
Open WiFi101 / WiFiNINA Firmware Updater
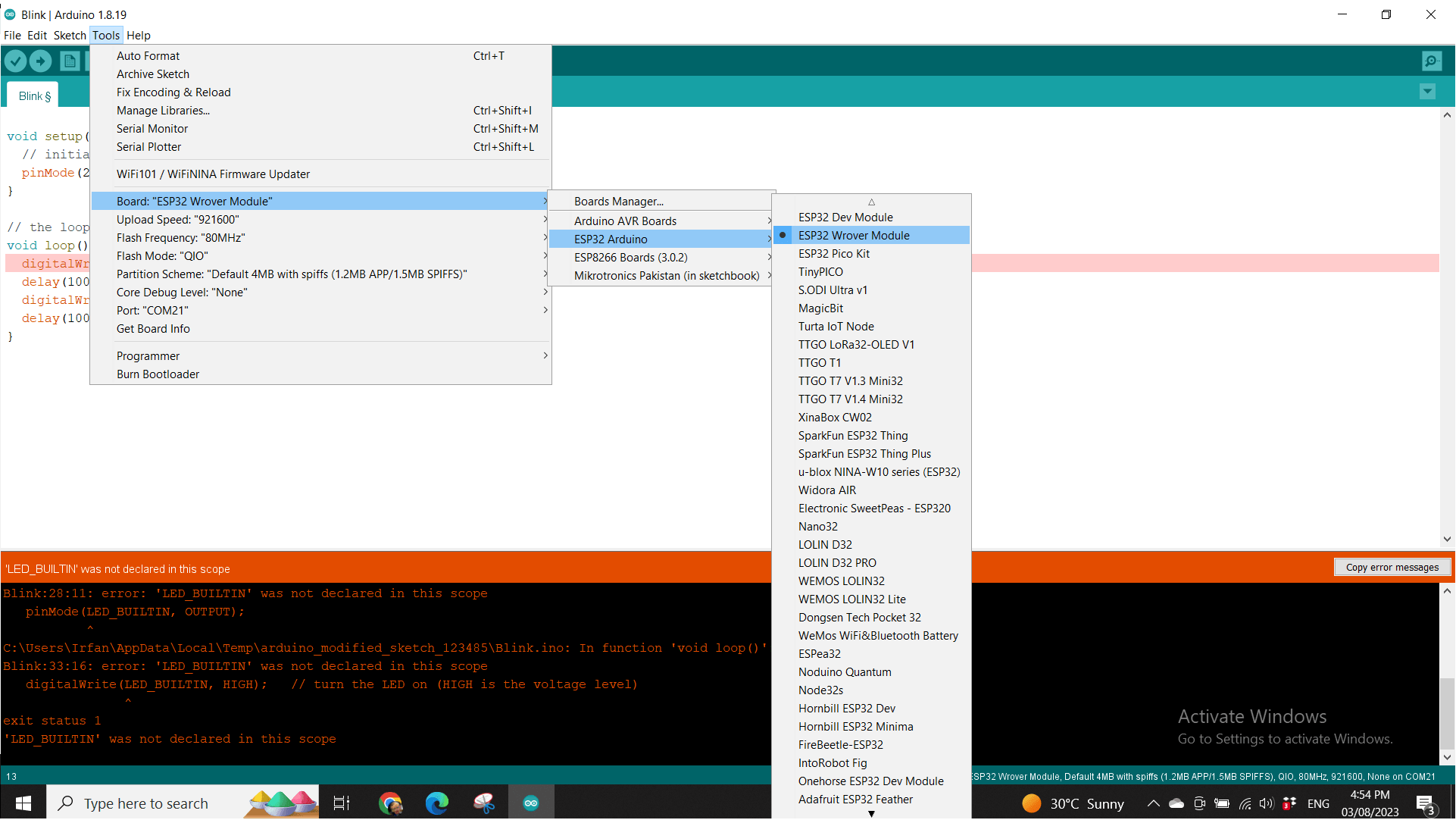tap(321, 174)
